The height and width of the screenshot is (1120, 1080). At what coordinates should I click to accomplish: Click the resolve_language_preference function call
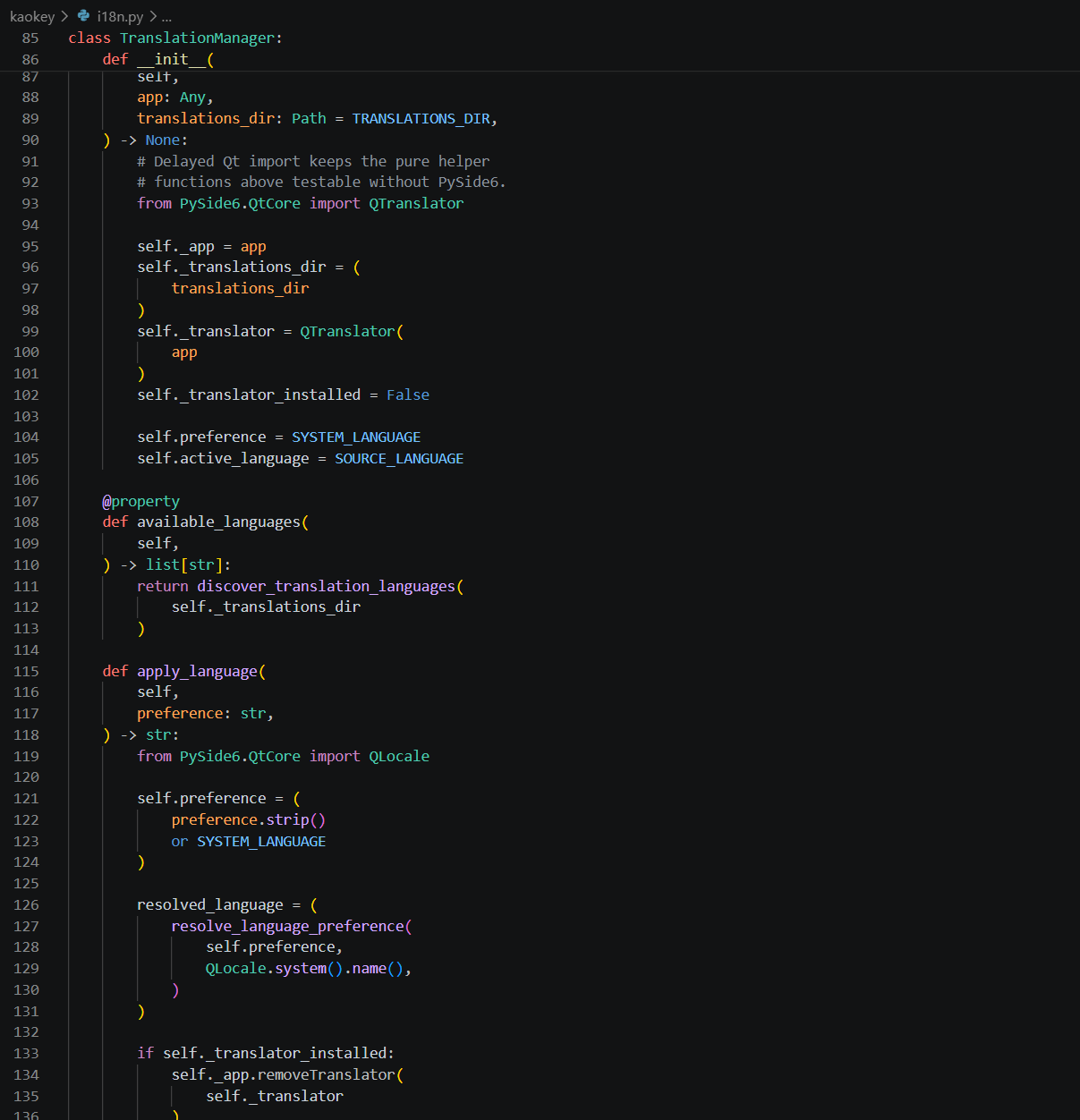tap(288, 926)
